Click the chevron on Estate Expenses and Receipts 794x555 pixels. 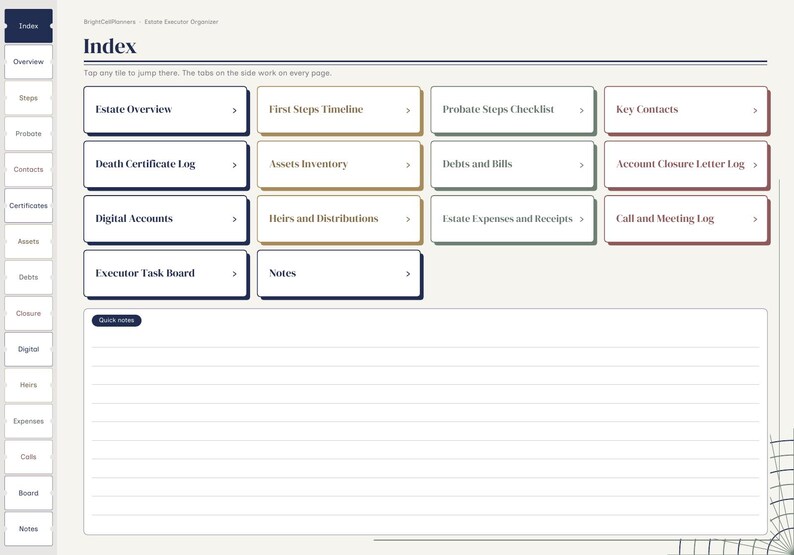point(582,219)
